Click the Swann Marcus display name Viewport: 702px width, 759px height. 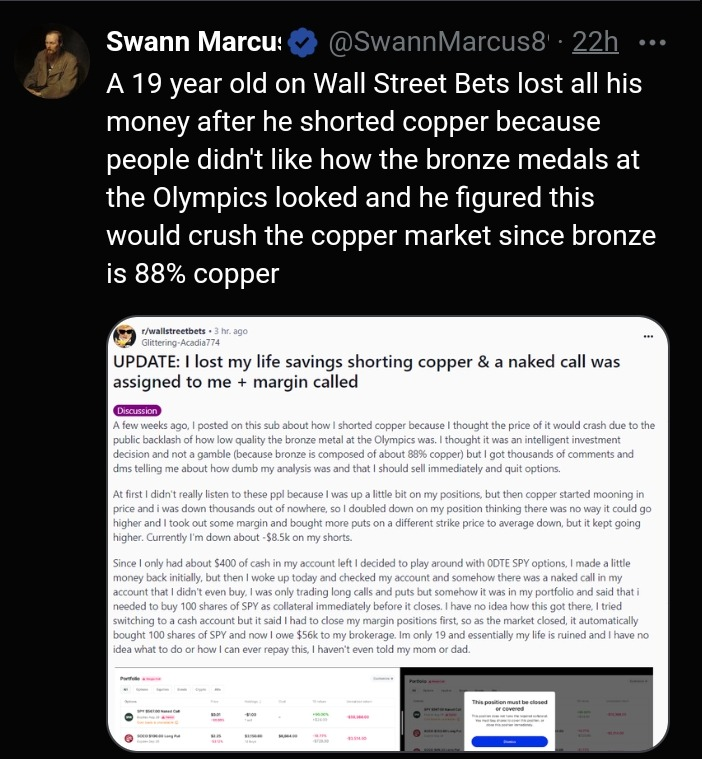pos(194,42)
